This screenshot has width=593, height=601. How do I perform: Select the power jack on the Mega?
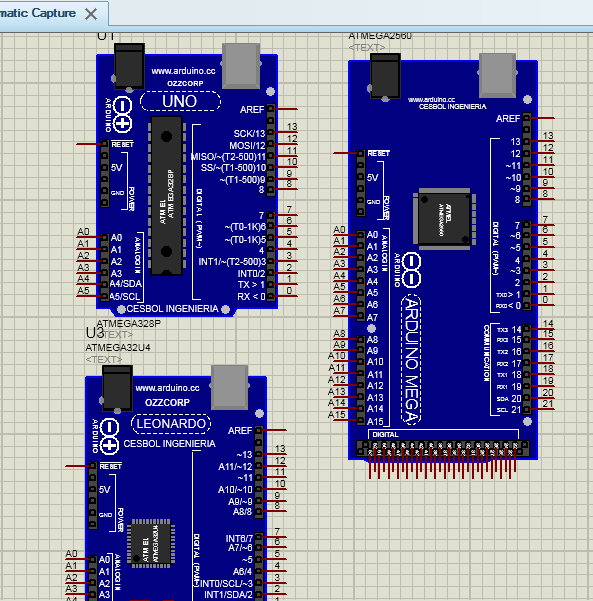click(385, 76)
